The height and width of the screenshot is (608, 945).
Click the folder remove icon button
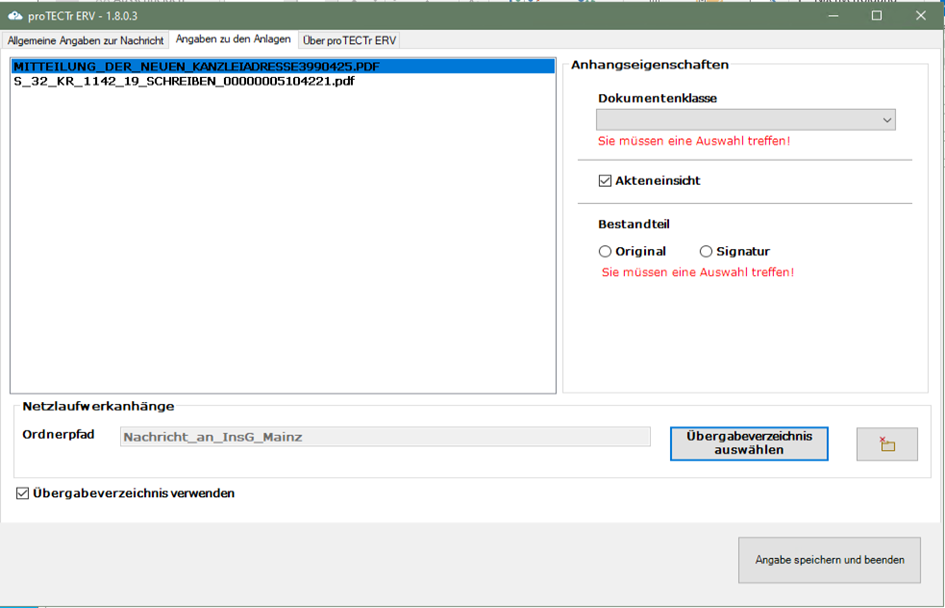[x=887, y=444]
